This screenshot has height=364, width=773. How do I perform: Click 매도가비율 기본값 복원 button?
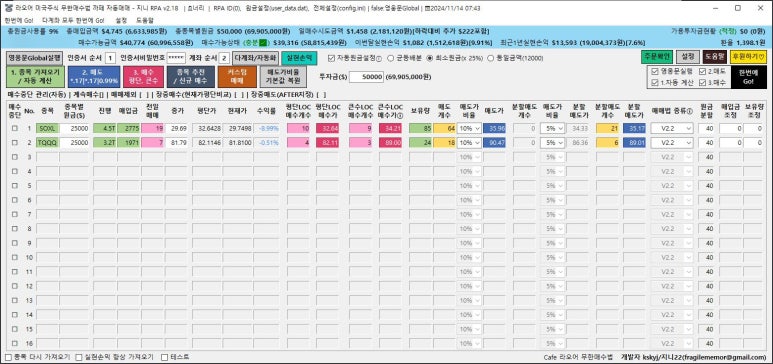point(283,77)
